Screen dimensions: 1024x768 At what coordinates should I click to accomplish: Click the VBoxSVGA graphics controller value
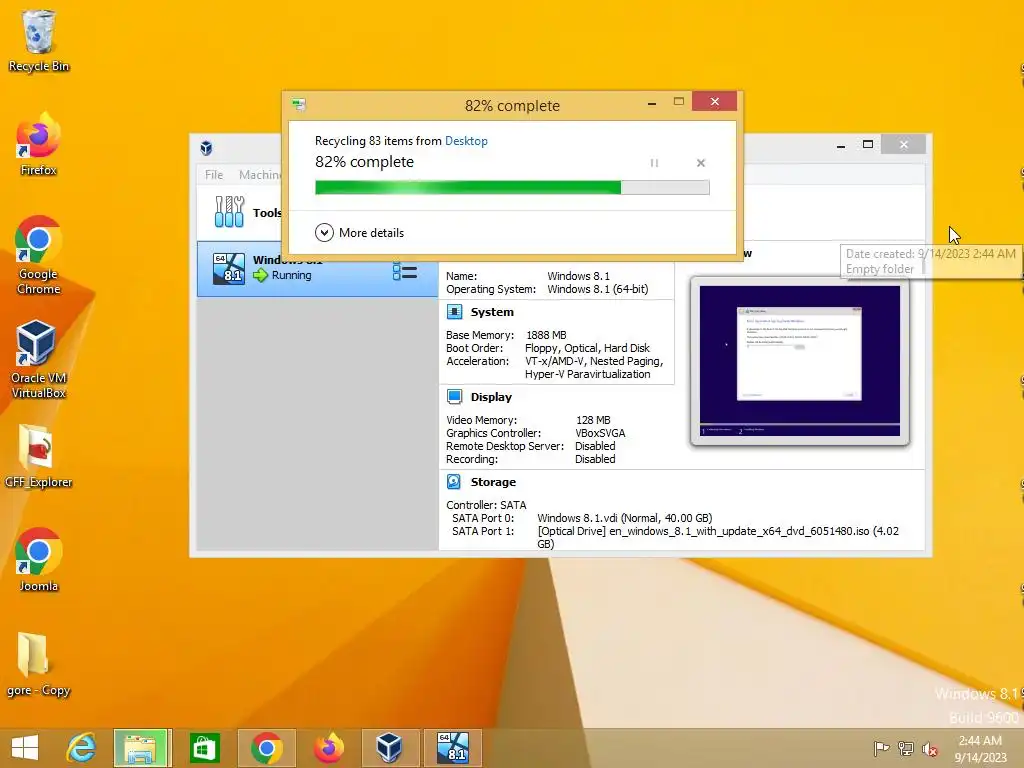pos(600,433)
